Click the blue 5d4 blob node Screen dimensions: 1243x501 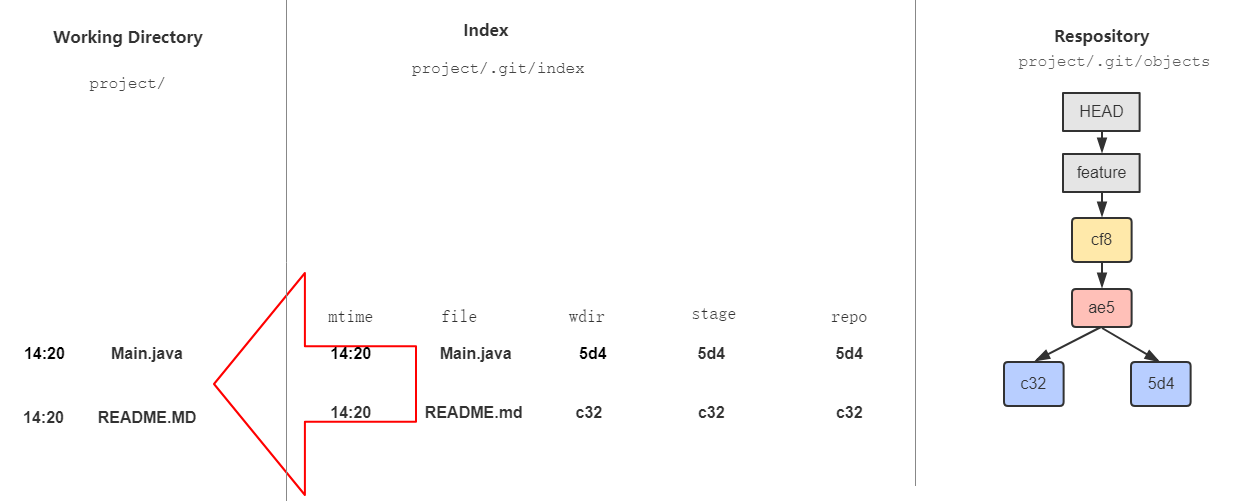coord(1161,384)
